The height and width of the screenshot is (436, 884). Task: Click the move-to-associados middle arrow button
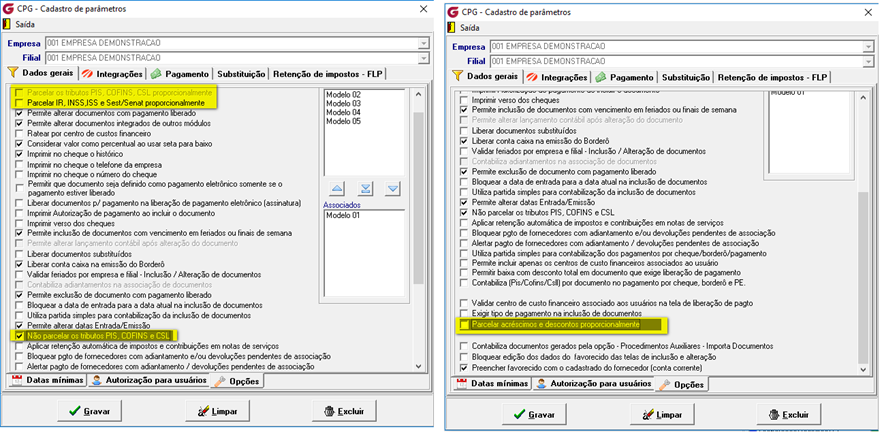point(365,188)
